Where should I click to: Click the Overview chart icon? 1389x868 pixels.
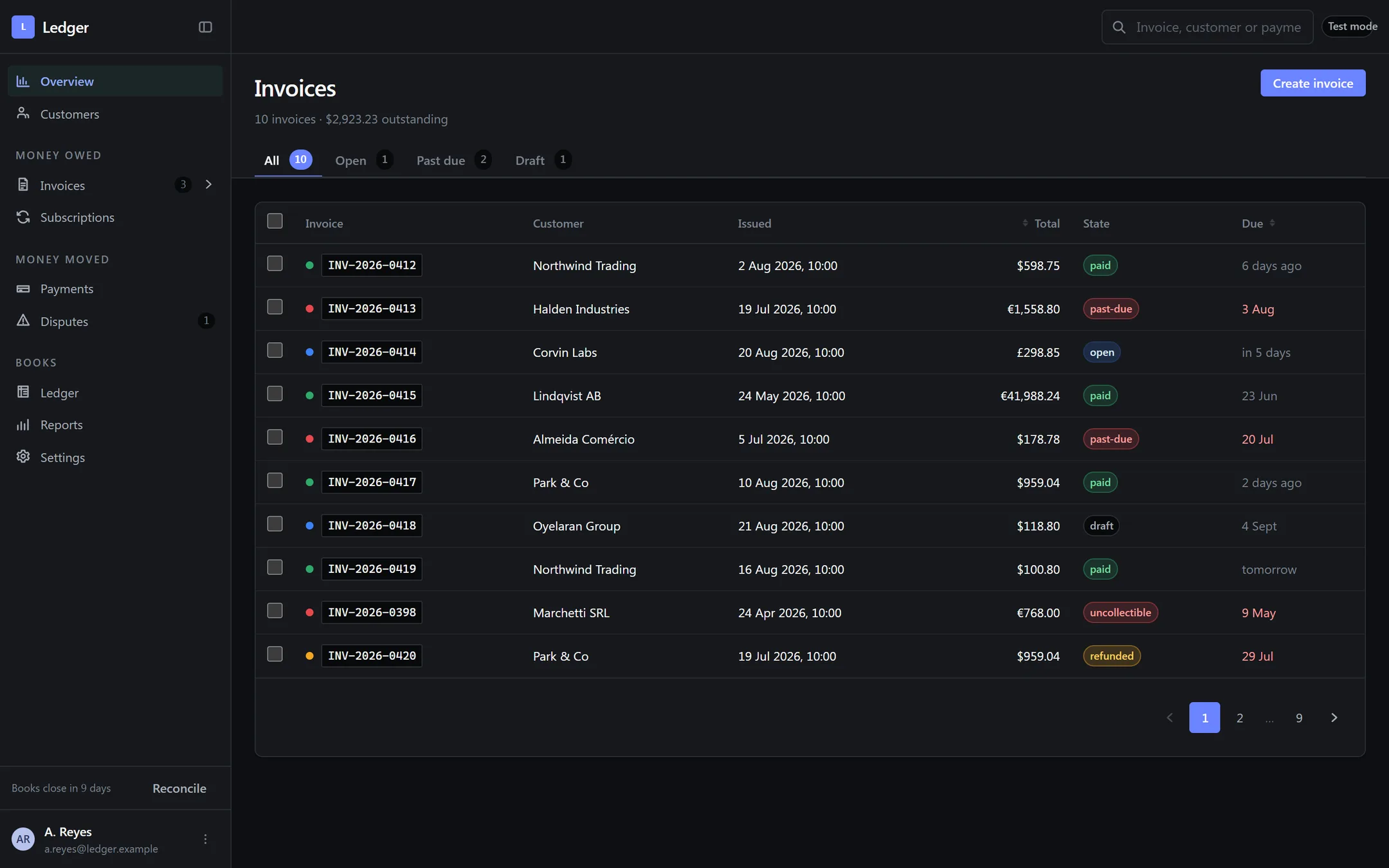[23, 81]
